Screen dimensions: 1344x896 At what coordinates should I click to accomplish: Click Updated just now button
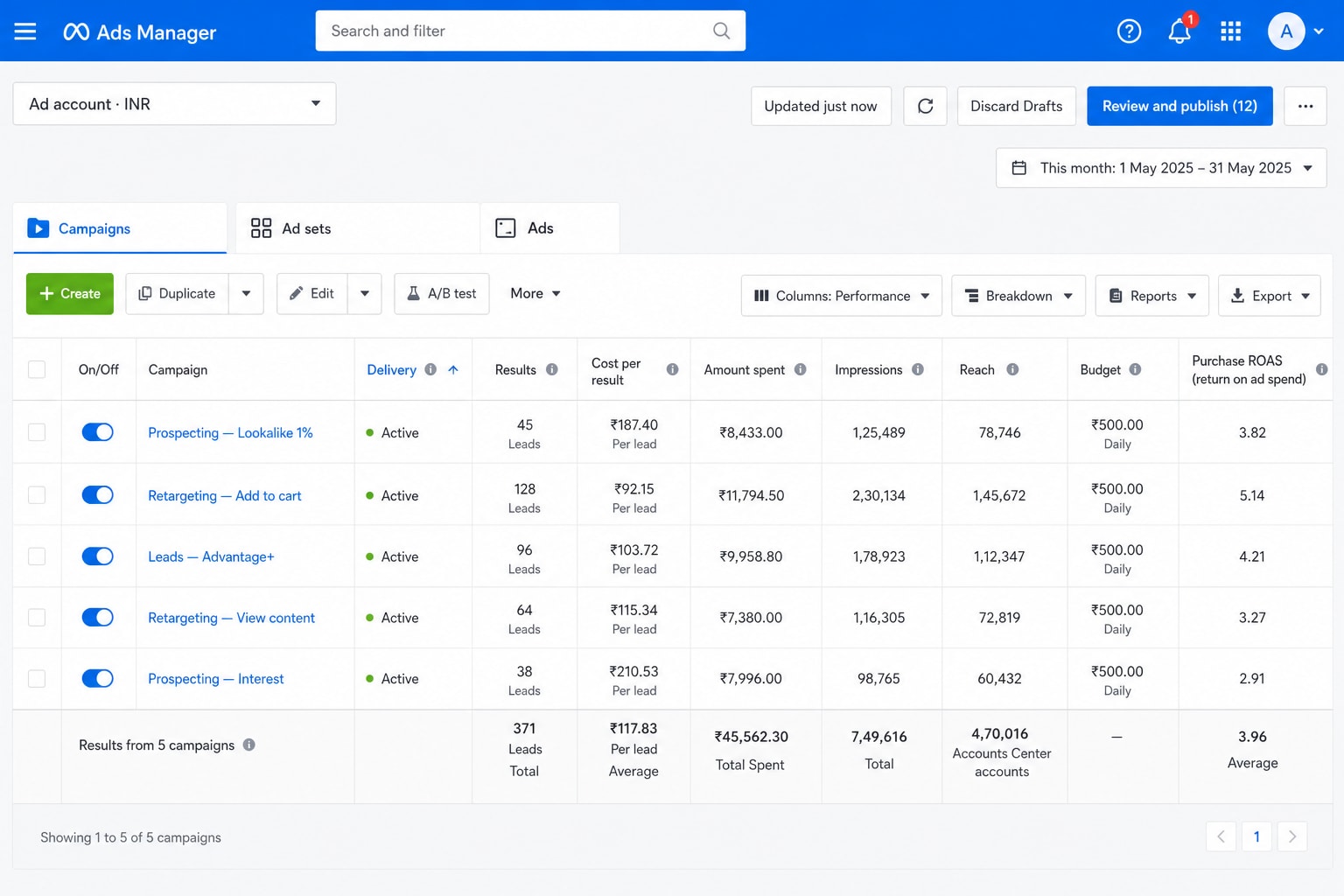(821, 106)
